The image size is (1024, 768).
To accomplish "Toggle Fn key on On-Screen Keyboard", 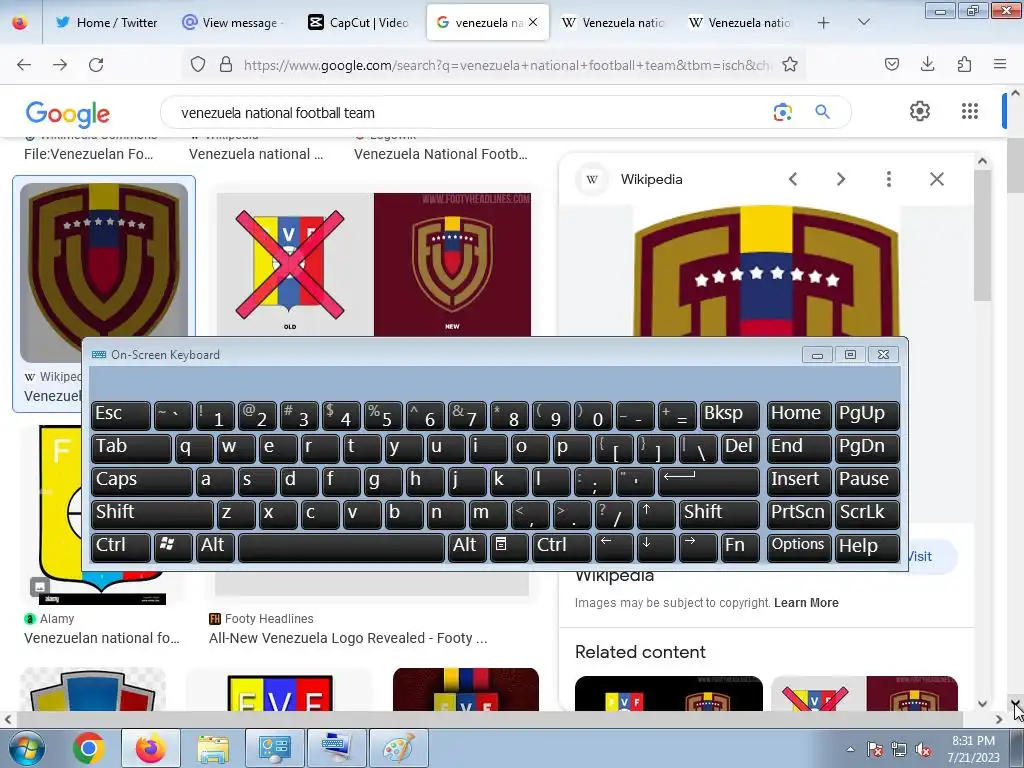I will pos(740,546).
